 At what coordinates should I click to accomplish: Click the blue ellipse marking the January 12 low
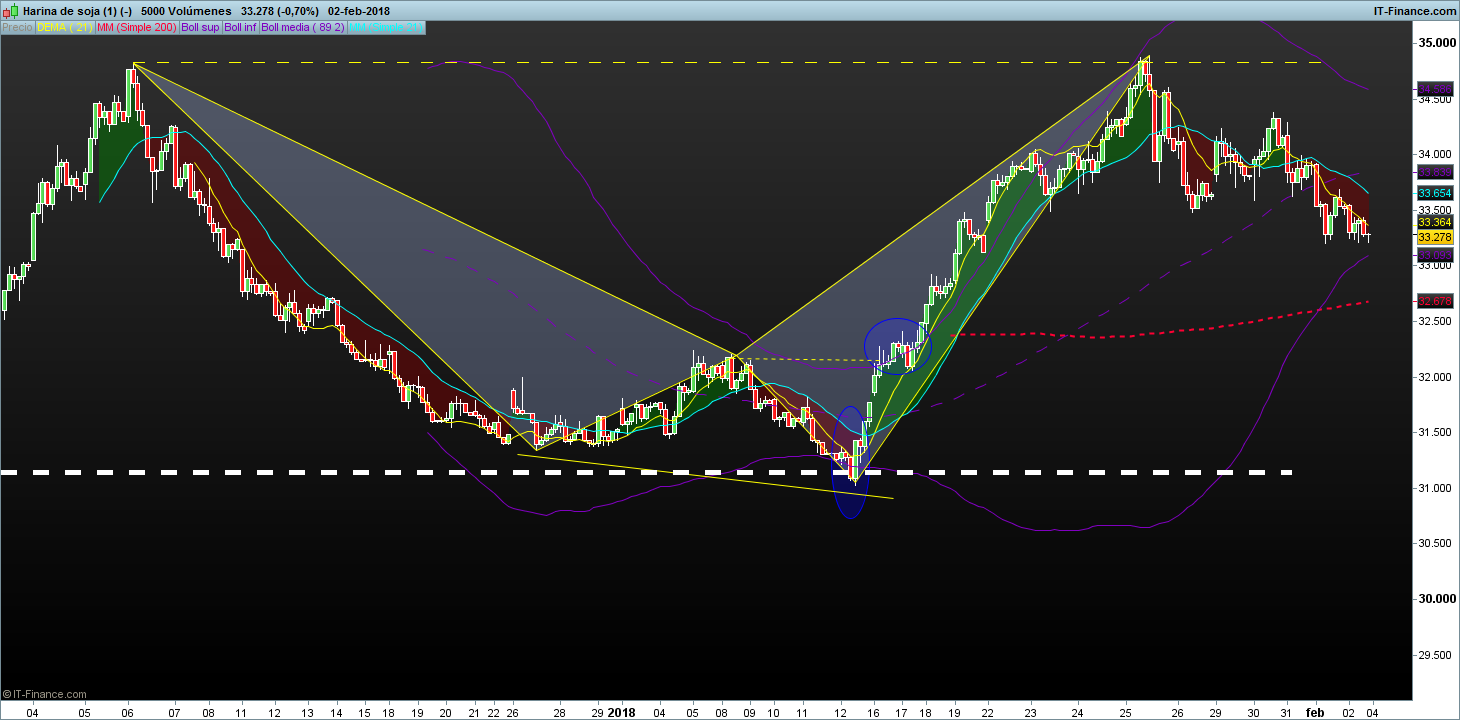pos(849,462)
